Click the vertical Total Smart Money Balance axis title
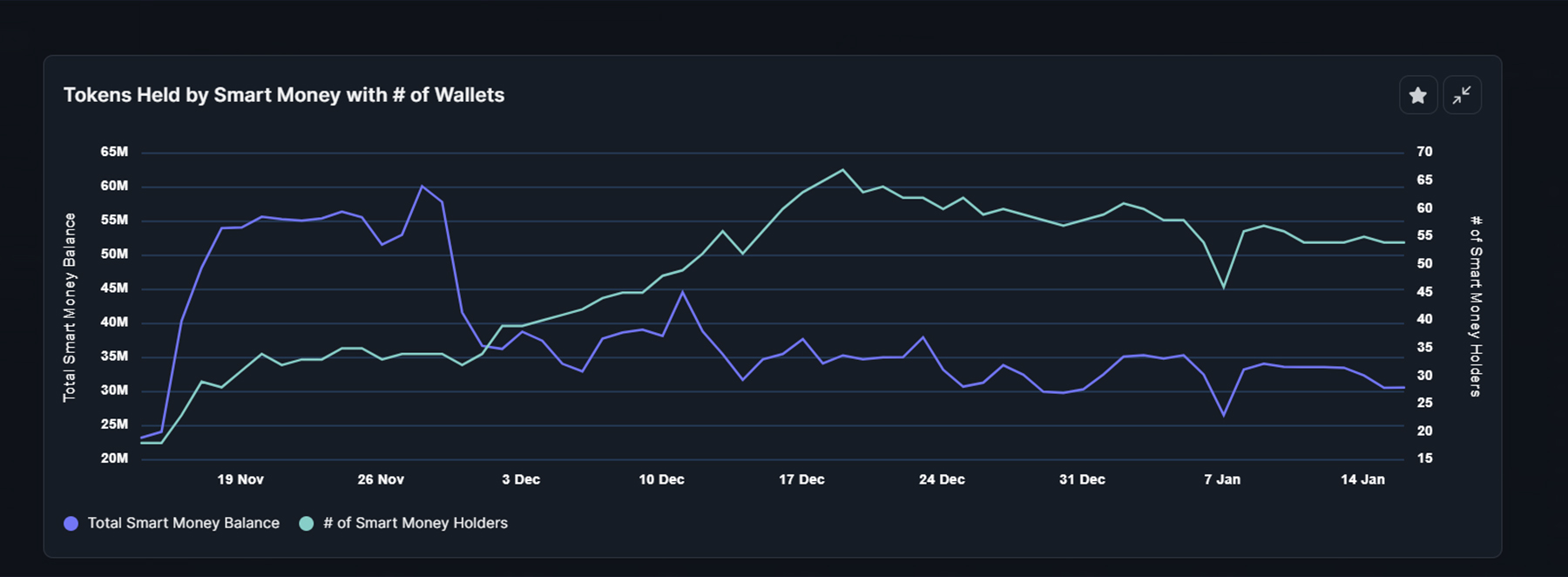This screenshot has width=1568, height=577. pyautogui.click(x=70, y=307)
